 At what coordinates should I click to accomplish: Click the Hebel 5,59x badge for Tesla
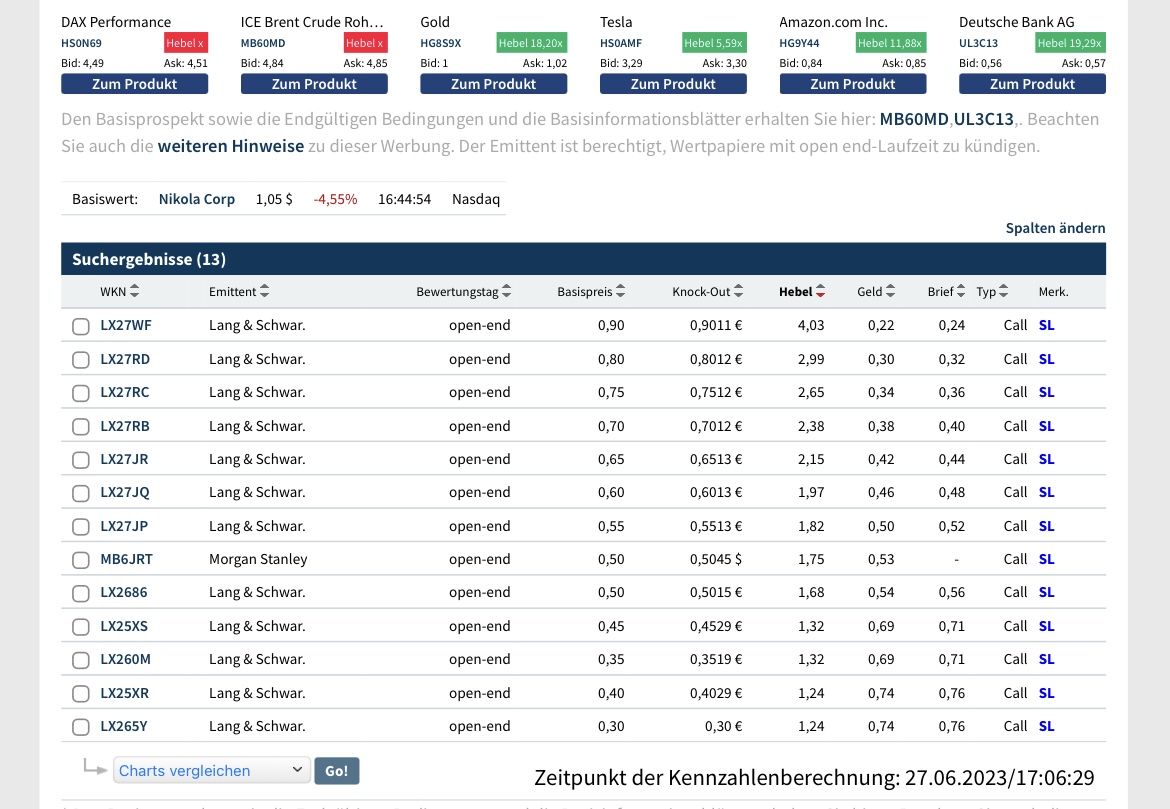[713, 43]
